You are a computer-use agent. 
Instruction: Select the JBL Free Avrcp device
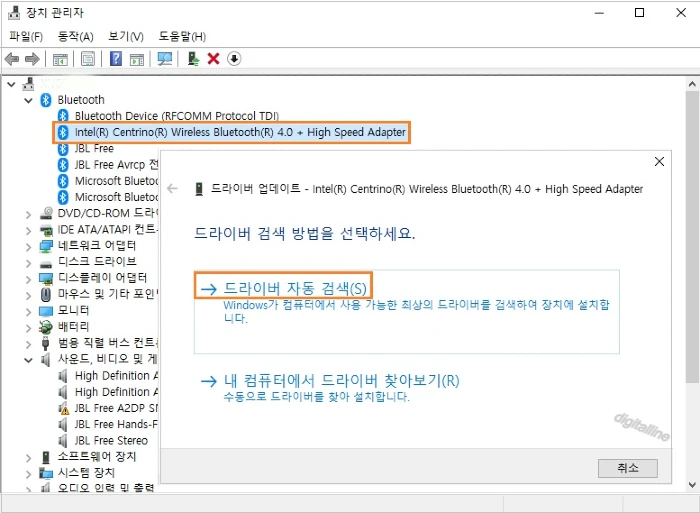tap(116, 164)
